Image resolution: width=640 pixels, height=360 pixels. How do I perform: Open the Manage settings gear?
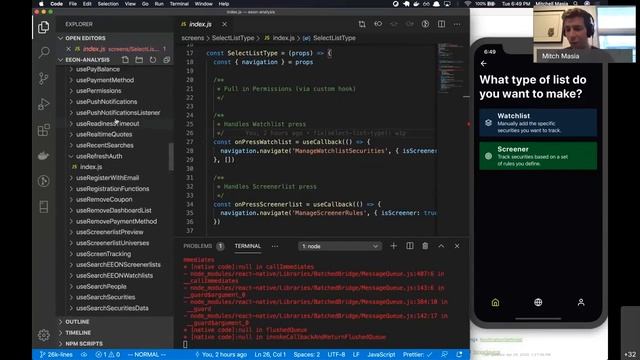[x=44, y=335]
